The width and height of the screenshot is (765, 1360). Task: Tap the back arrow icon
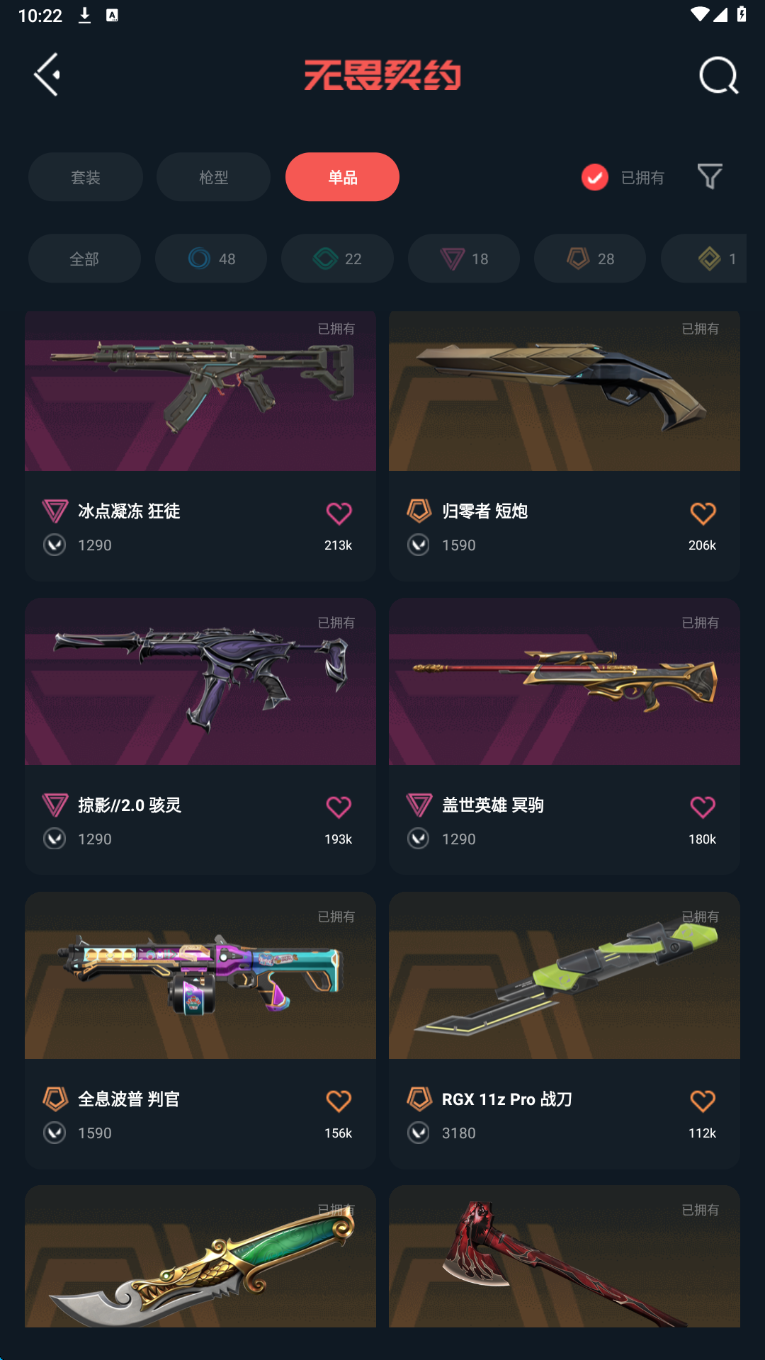(x=47, y=75)
